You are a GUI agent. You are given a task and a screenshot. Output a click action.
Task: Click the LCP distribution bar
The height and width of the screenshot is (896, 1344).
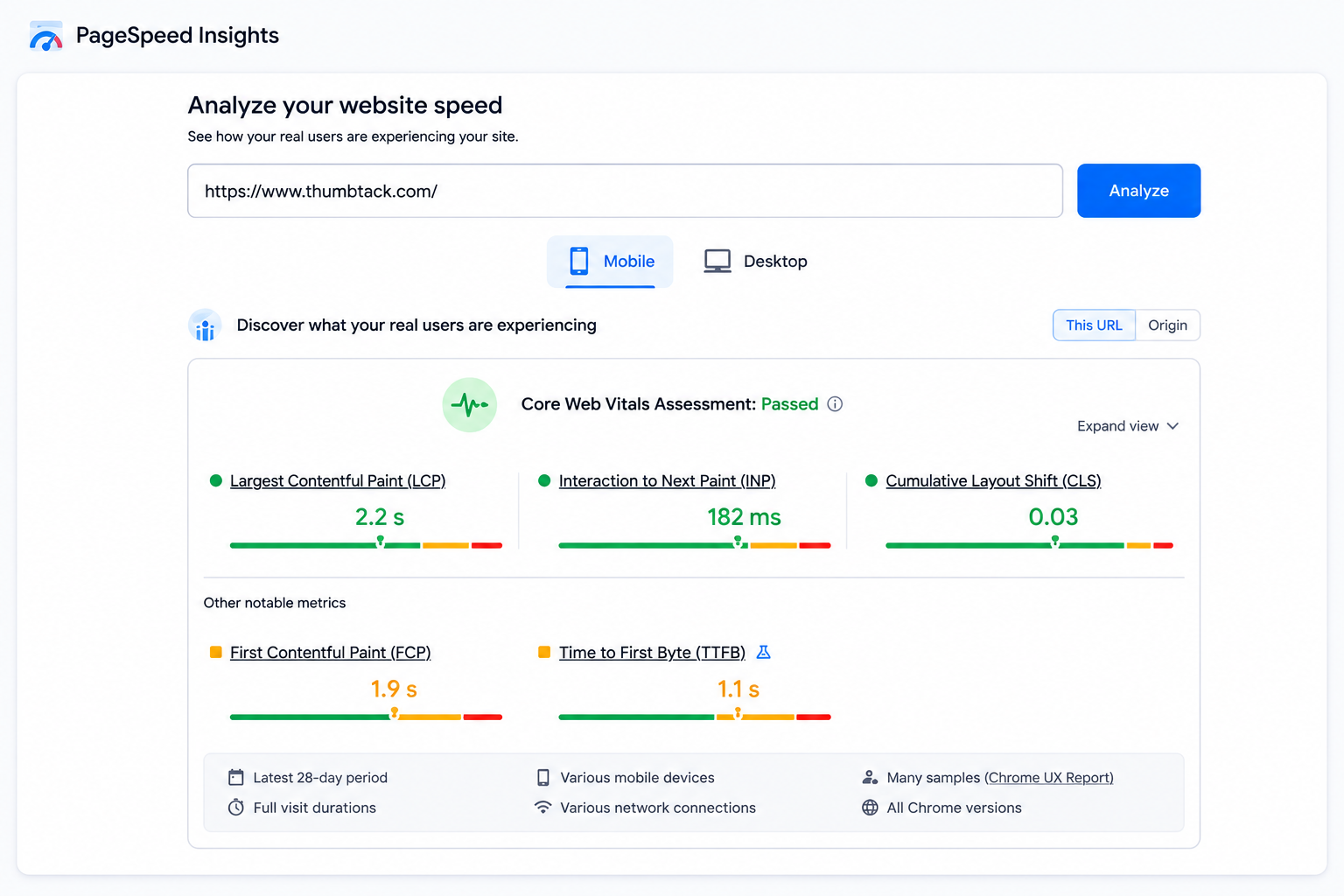click(x=366, y=545)
